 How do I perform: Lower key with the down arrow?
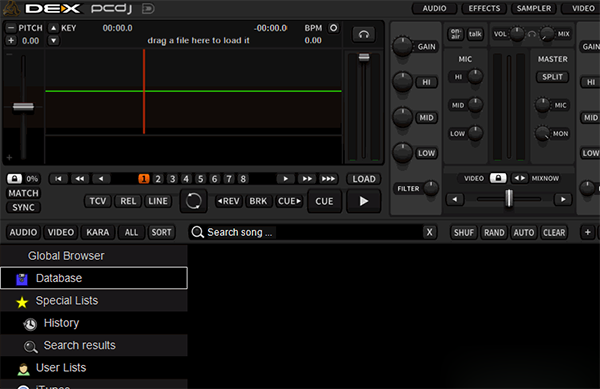coord(54,41)
